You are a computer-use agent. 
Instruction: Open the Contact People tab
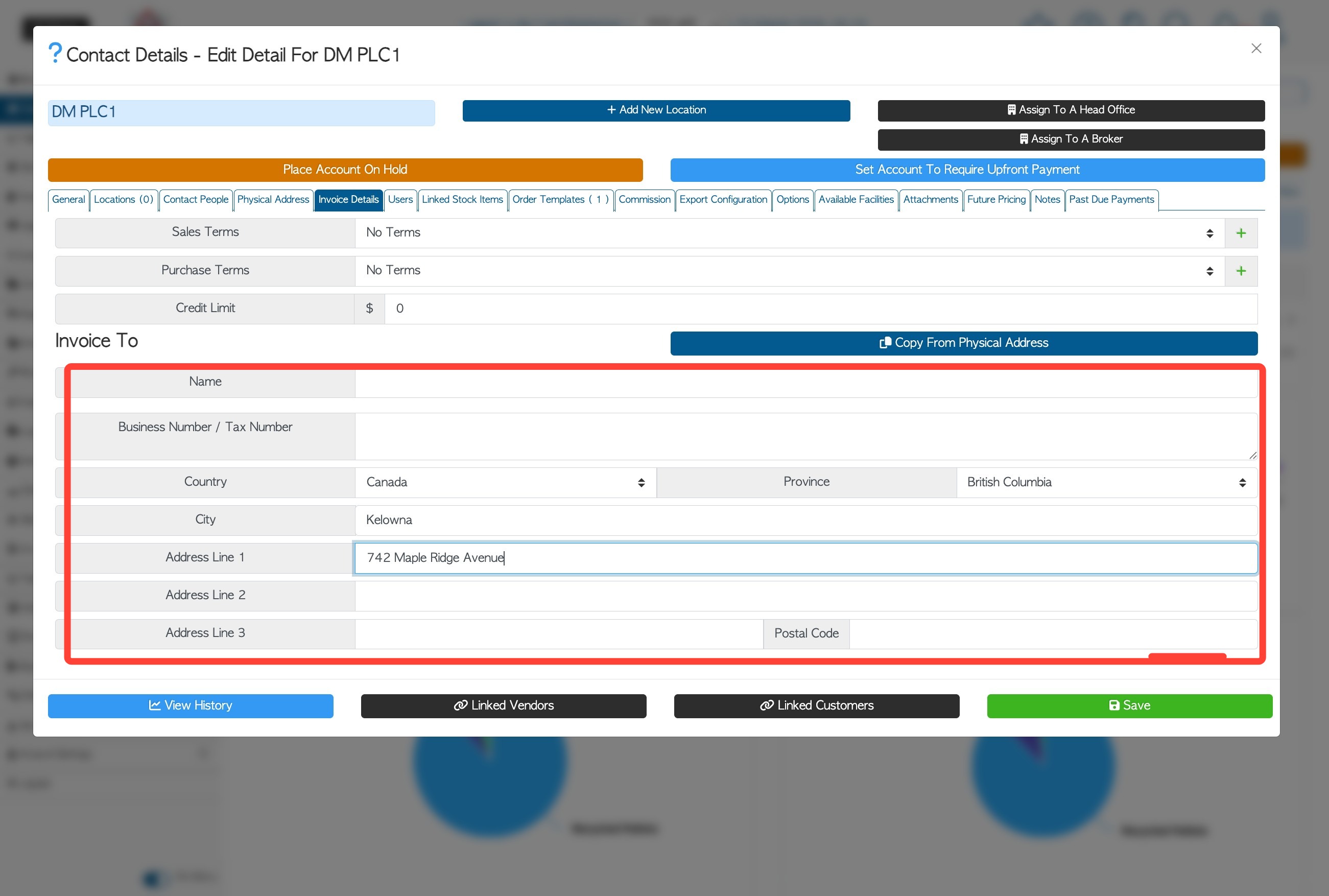(196, 199)
